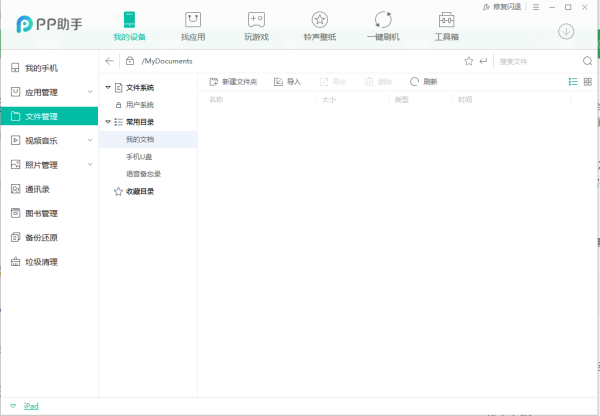Screen dimensions: 600x416
Task: Click the 导入 button
Action: (287, 82)
